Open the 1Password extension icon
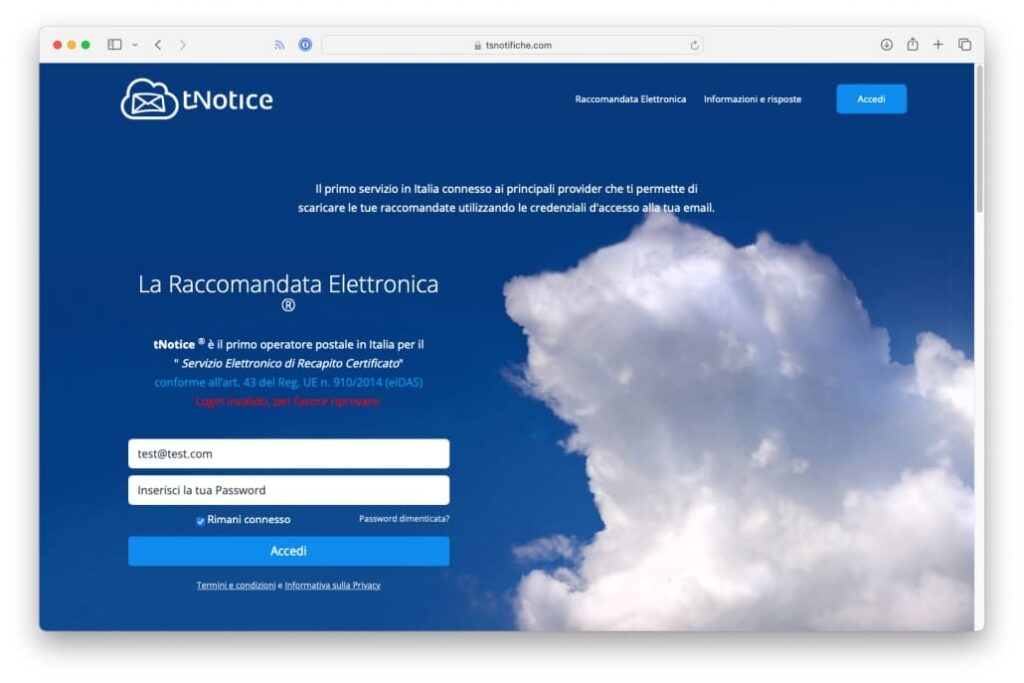Image resolution: width=1024 pixels, height=683 pixels. (x=305, y=44)
